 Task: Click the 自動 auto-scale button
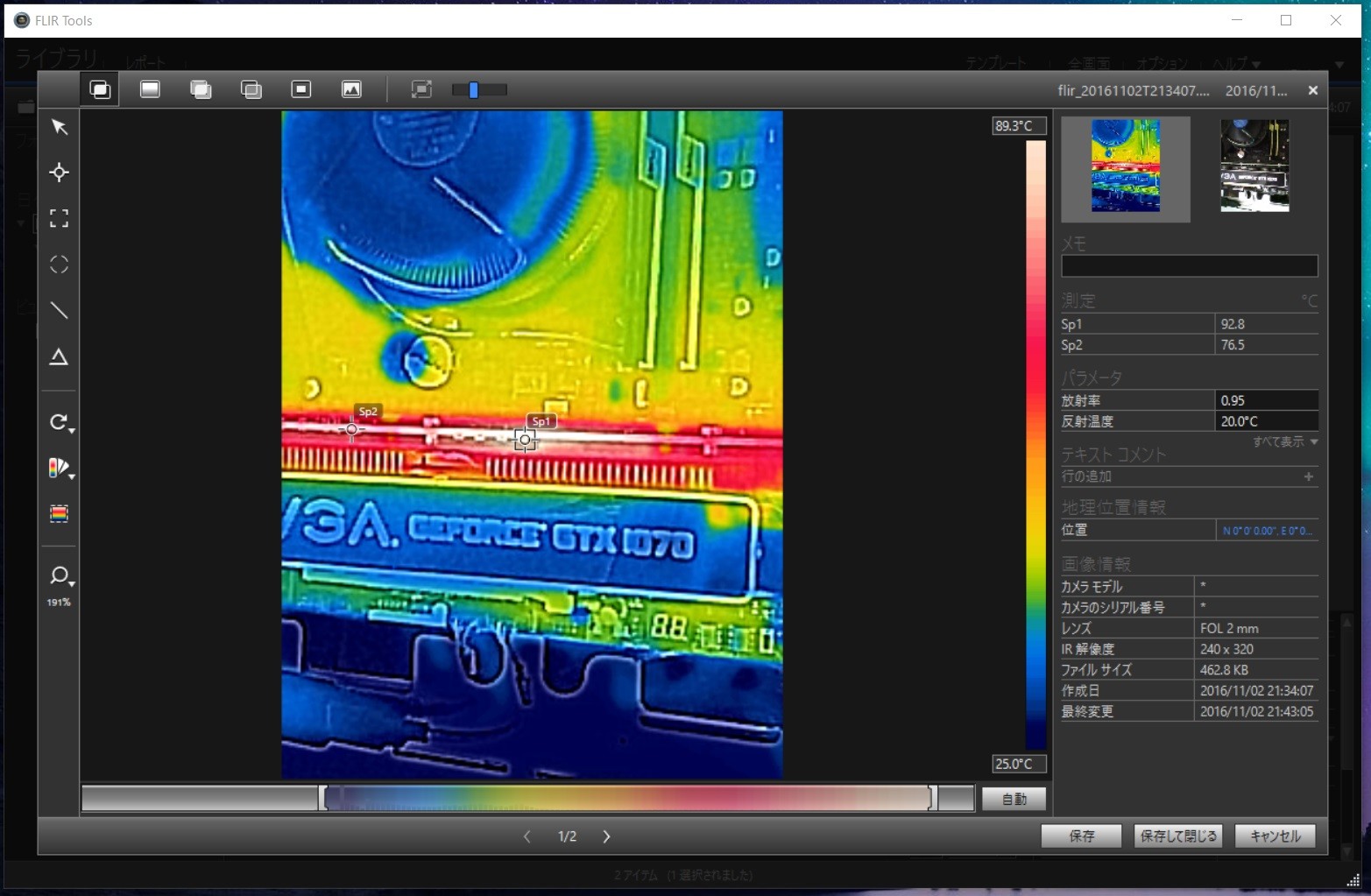point(1014,799)
